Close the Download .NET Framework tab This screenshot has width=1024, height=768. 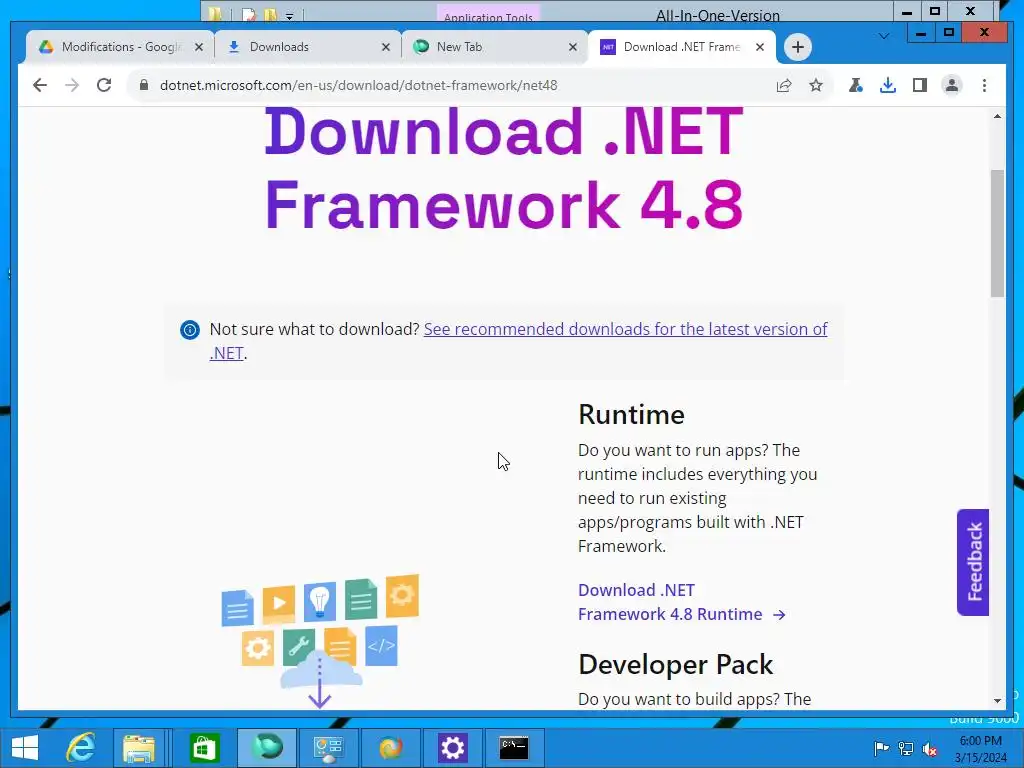(x=760, y=47)
